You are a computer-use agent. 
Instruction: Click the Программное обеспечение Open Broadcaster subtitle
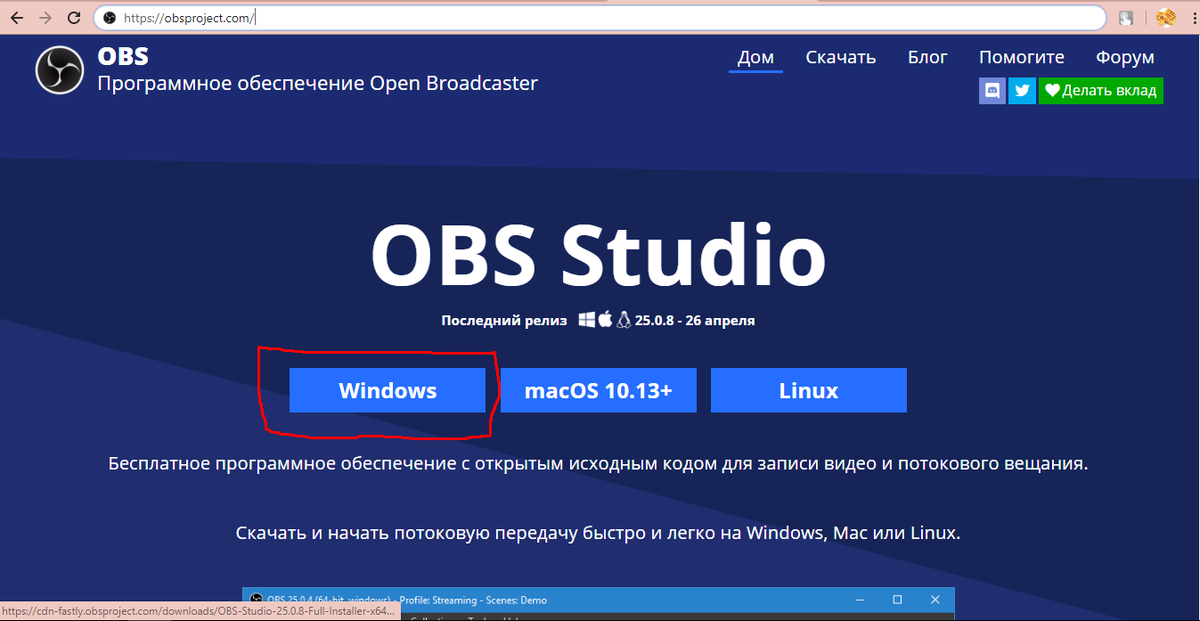[318, 83]
